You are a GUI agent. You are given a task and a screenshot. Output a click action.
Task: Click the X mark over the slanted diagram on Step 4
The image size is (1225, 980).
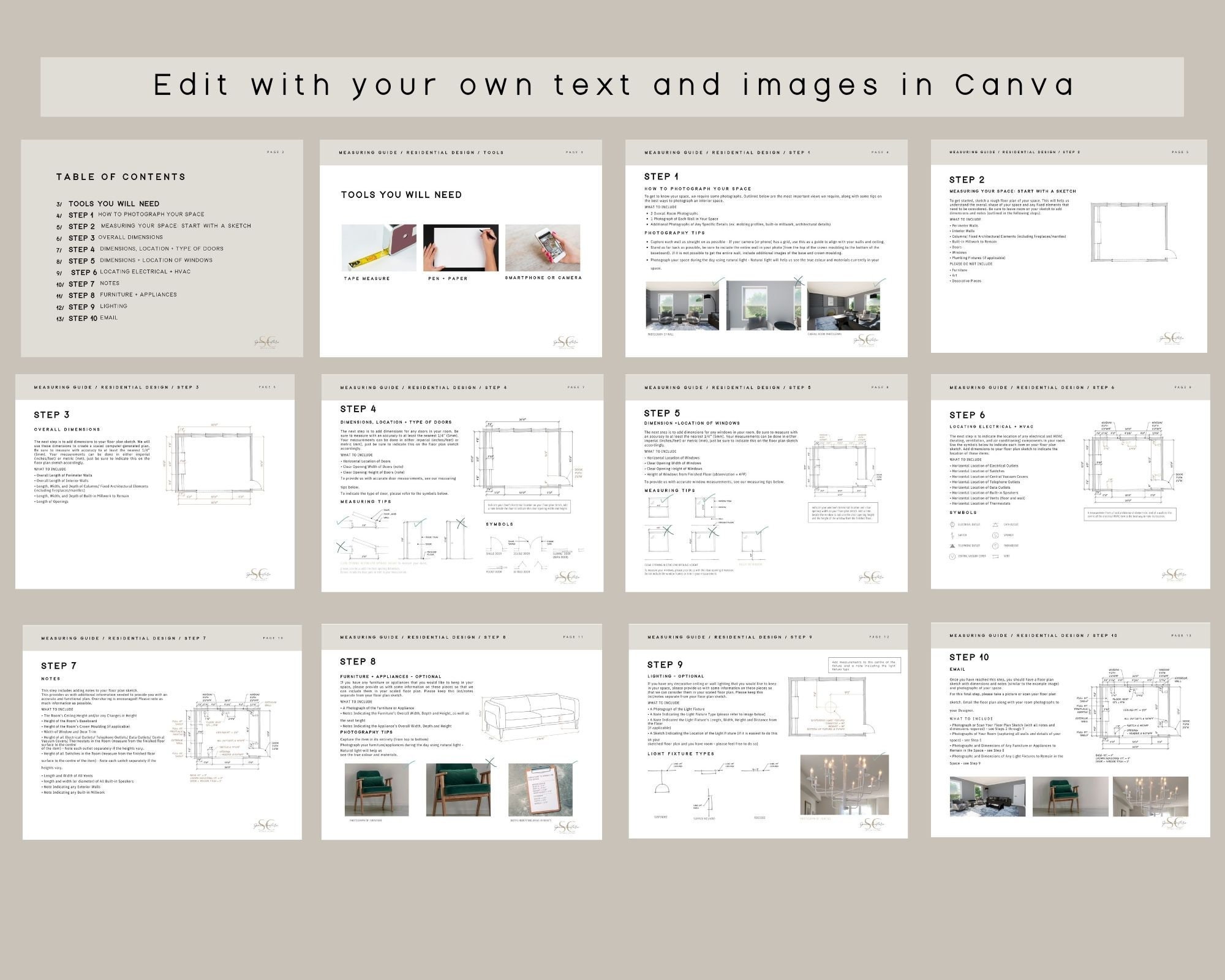(x=341, y=546)
